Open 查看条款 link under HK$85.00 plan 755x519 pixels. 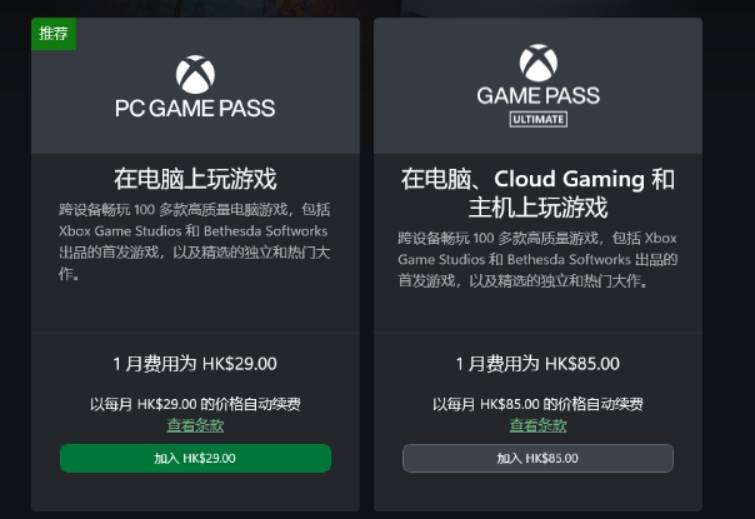538,425
